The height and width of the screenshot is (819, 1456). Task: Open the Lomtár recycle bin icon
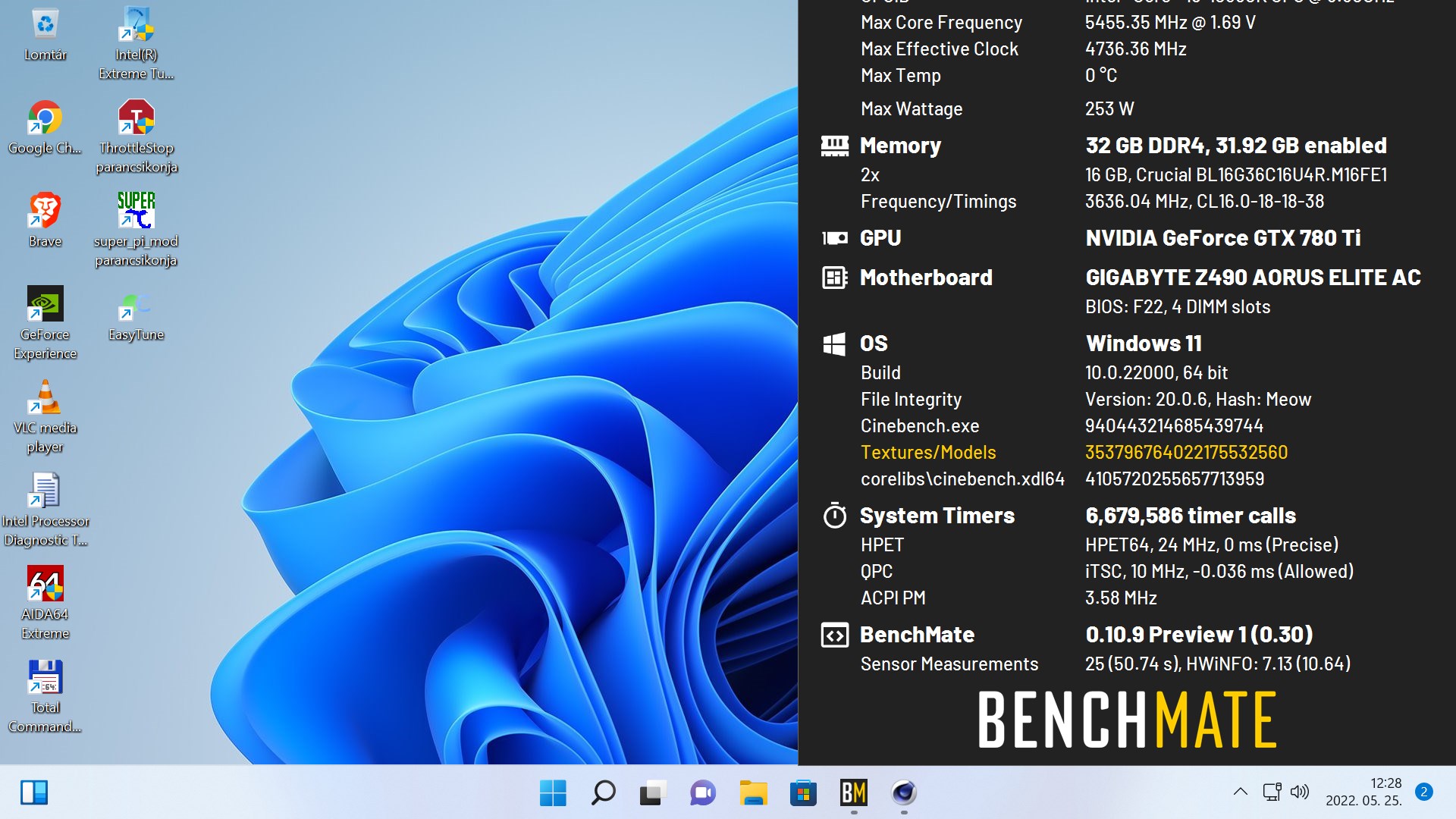tap(45, 35)
